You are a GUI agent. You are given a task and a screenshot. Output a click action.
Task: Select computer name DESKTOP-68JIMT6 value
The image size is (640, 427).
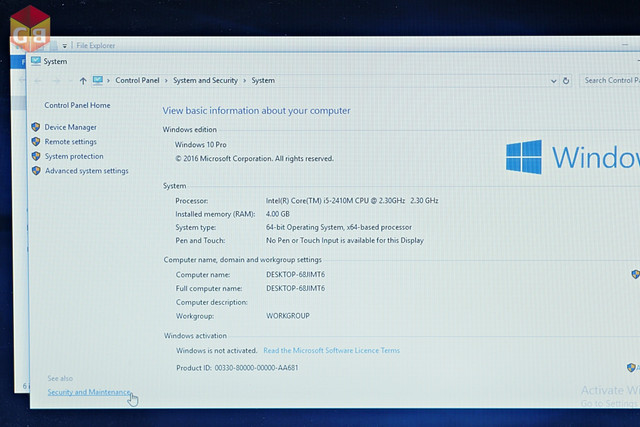click(296, 275)
